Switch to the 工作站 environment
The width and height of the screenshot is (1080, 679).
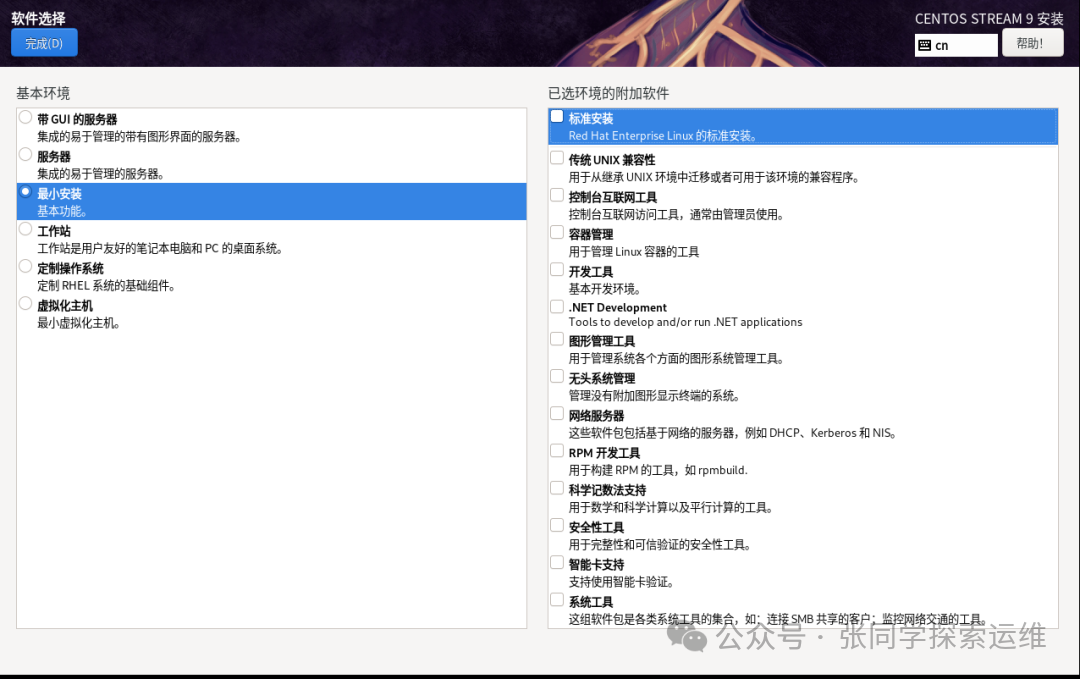coord(24,229)
